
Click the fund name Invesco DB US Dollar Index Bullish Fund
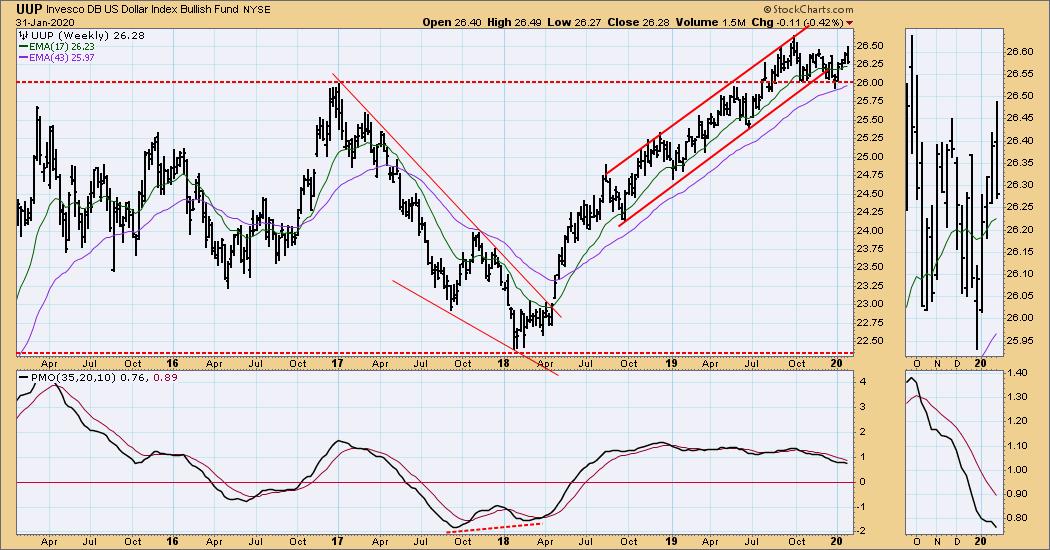tap(141, 10)
